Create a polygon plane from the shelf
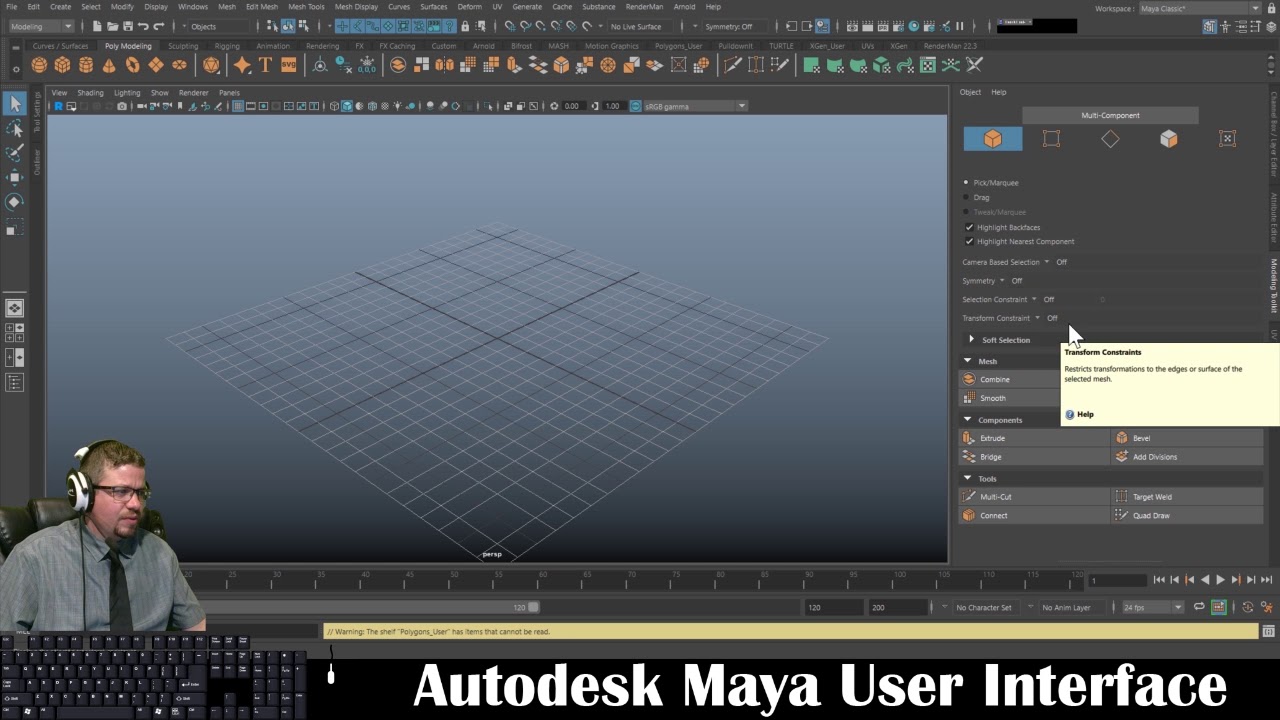This screenshot has width=1280, height=720. (x=156, y=65)
